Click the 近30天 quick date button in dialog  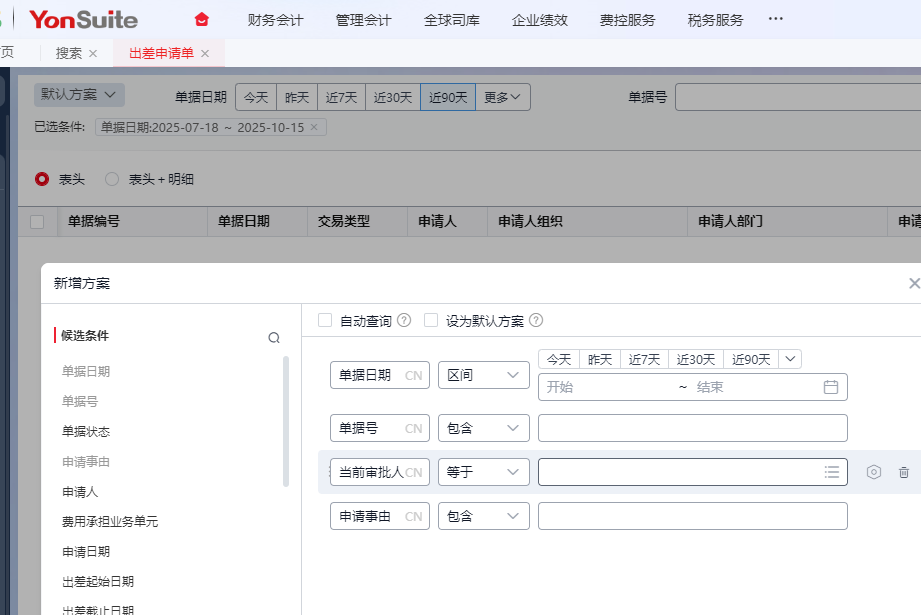696,359
